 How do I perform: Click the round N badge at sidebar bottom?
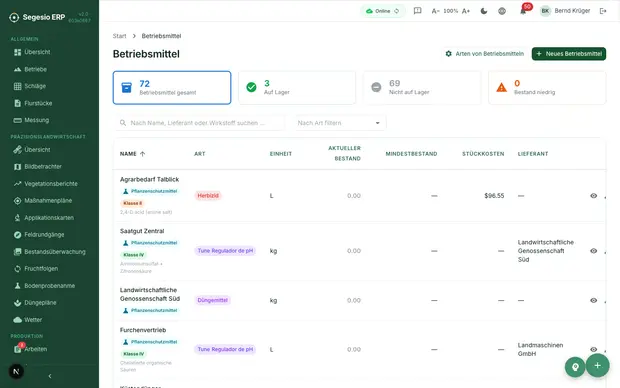(x=16, y=371)
